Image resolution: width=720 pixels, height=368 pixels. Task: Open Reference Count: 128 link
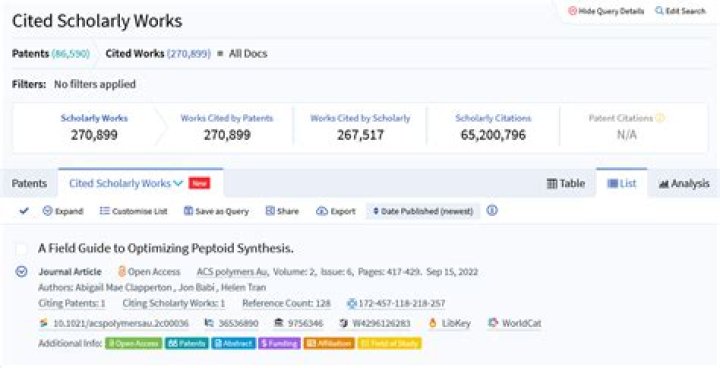pos(286,303)
